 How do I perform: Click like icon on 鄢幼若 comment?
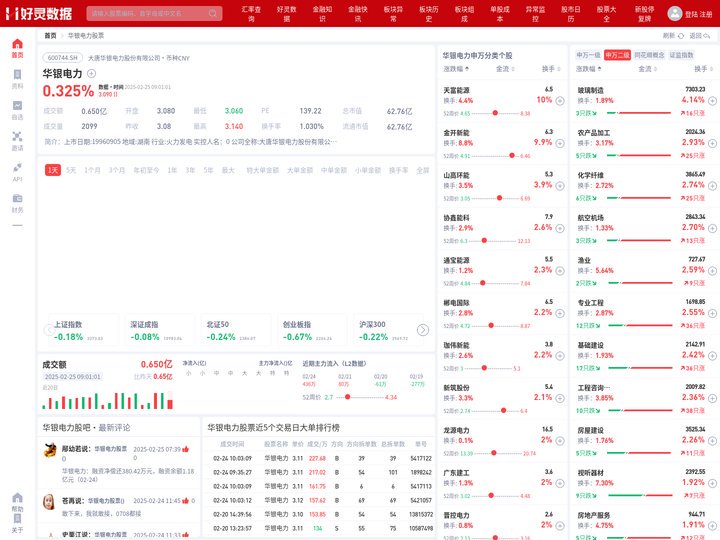click(186, 449)
